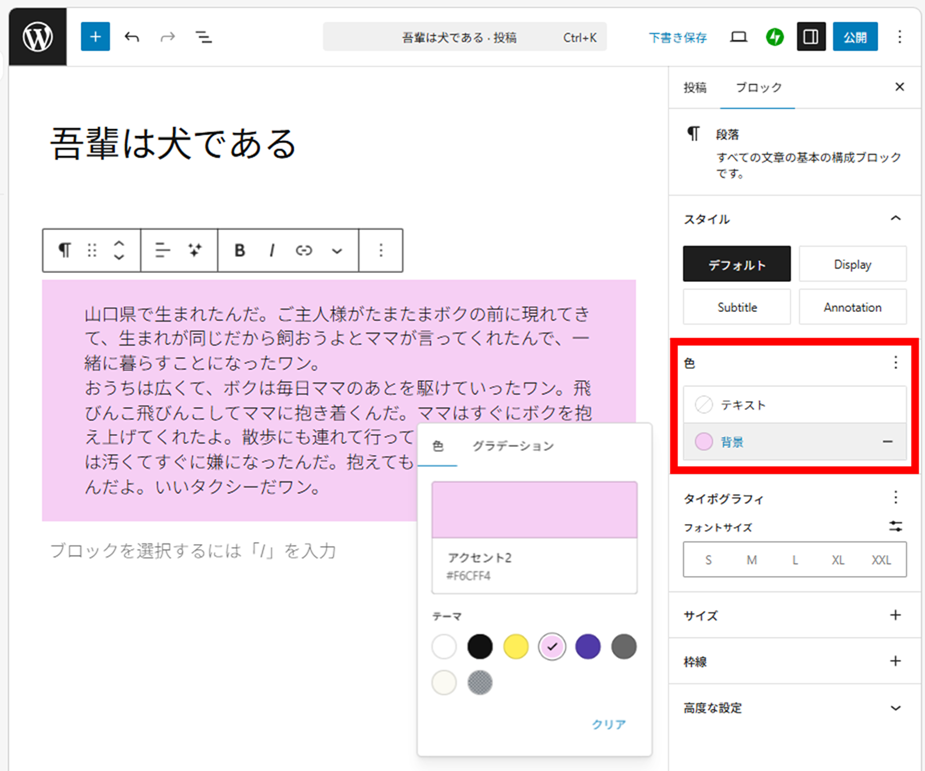Click the text alignment icon
The image size is (925, 771).
click(x=163, y=251)
